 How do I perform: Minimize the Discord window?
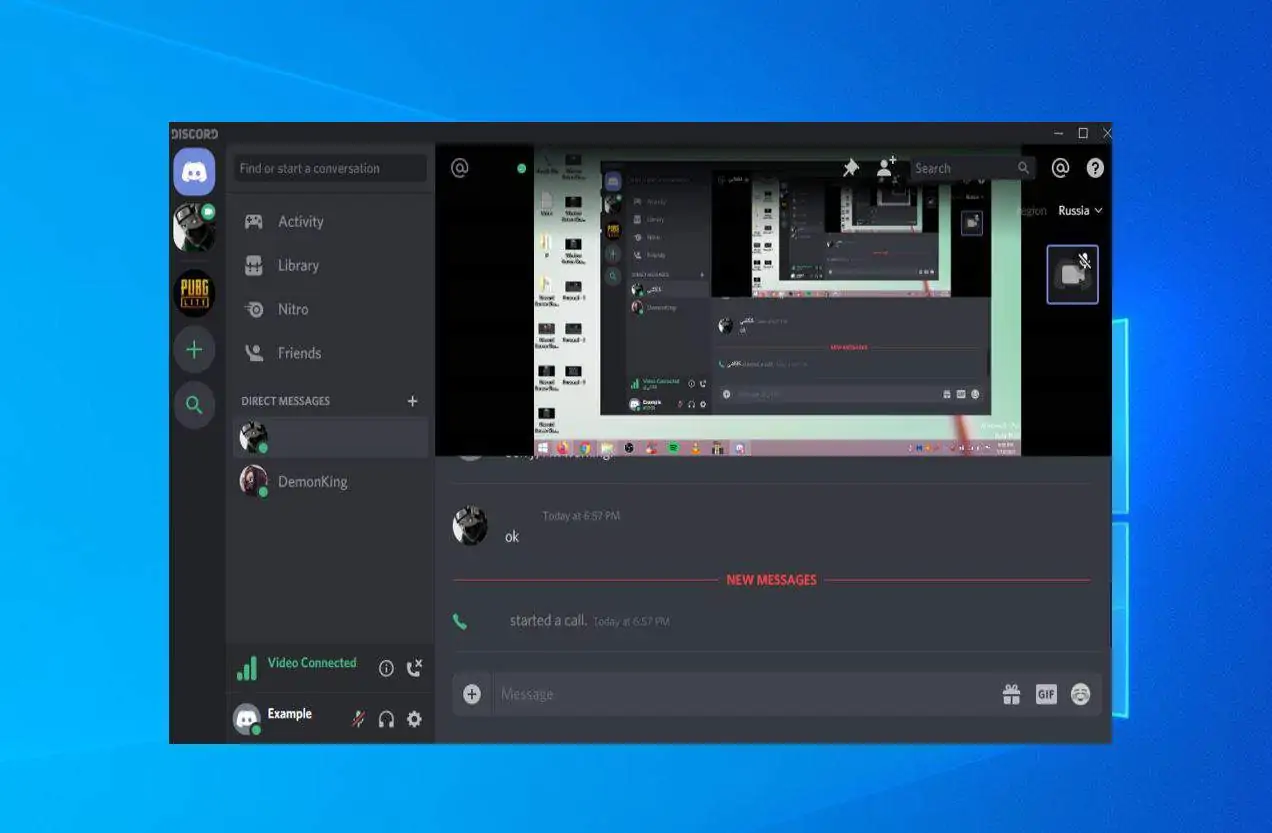point(1059,133)
